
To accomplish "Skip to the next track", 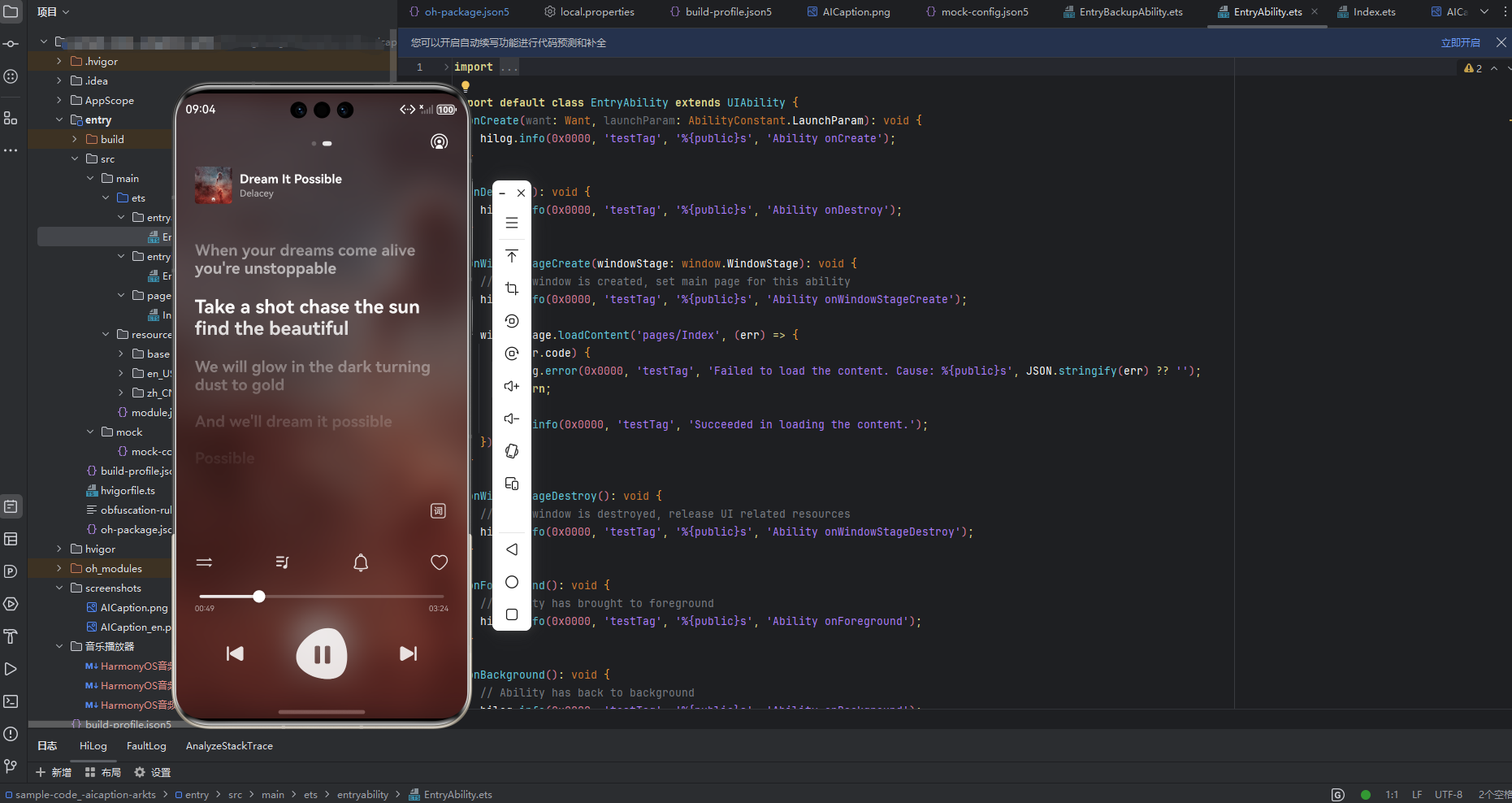I will coord(408,653).
